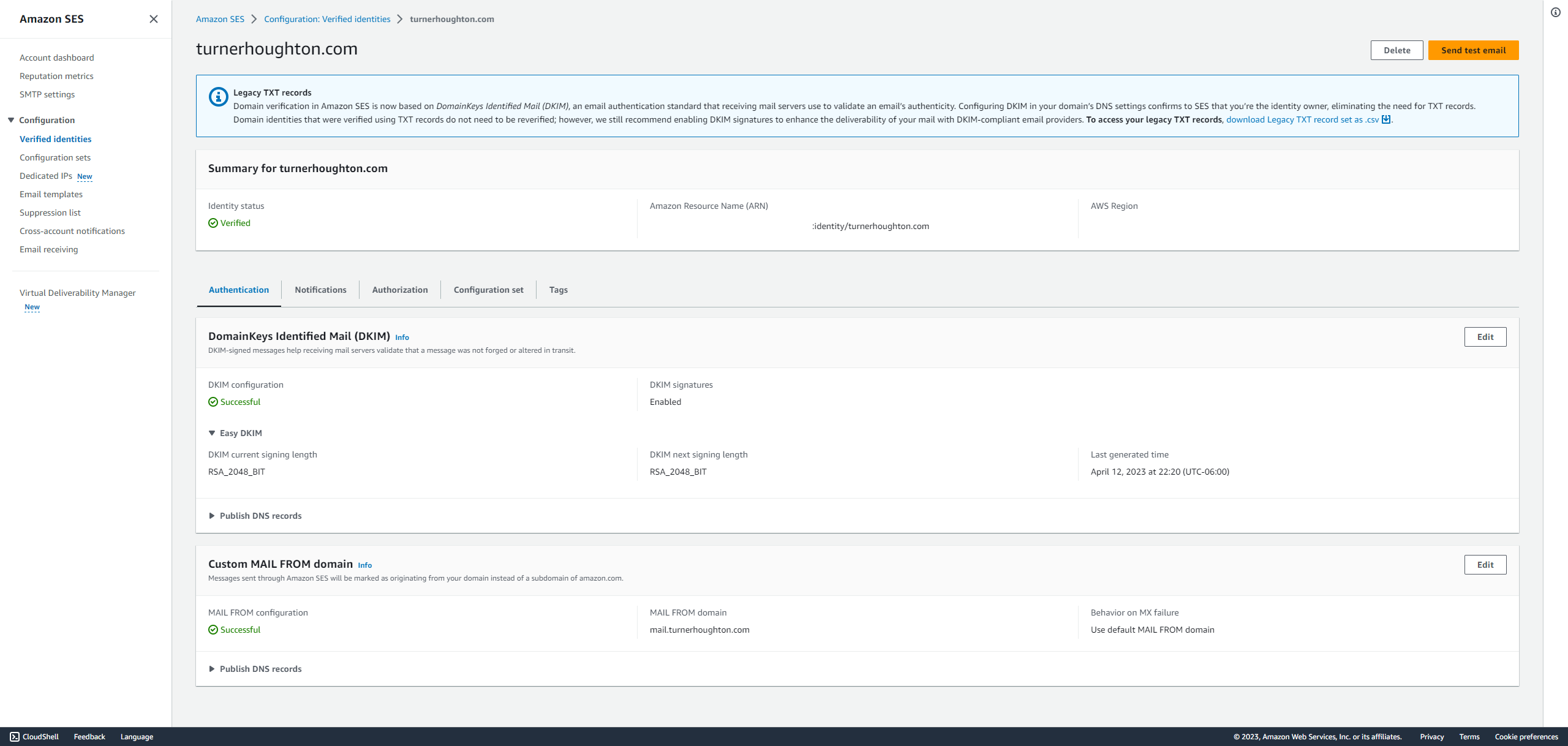Viewport: 1568px width, 746px height.
Task: Open Feedback in the footer
Action: 89,737
